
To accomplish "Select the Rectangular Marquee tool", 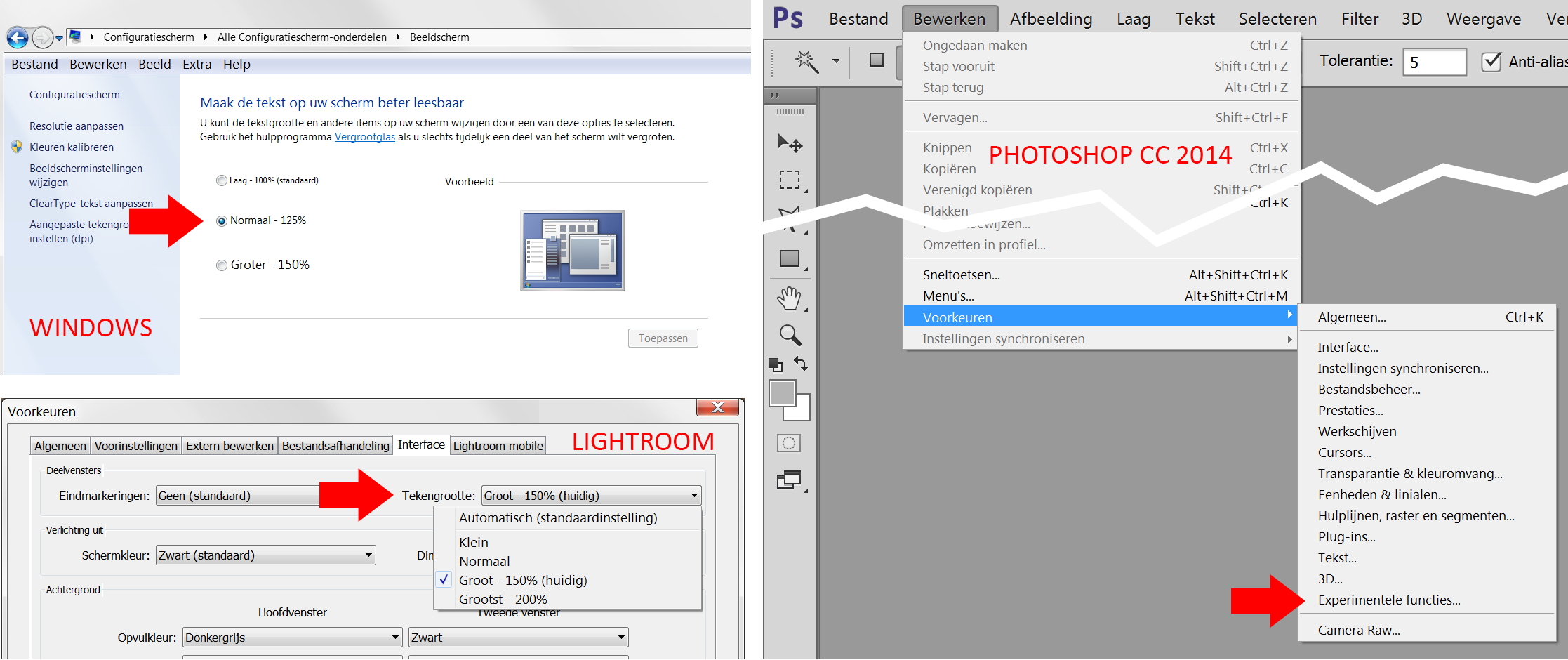I will pyautogui.click(x=790, y=180).
